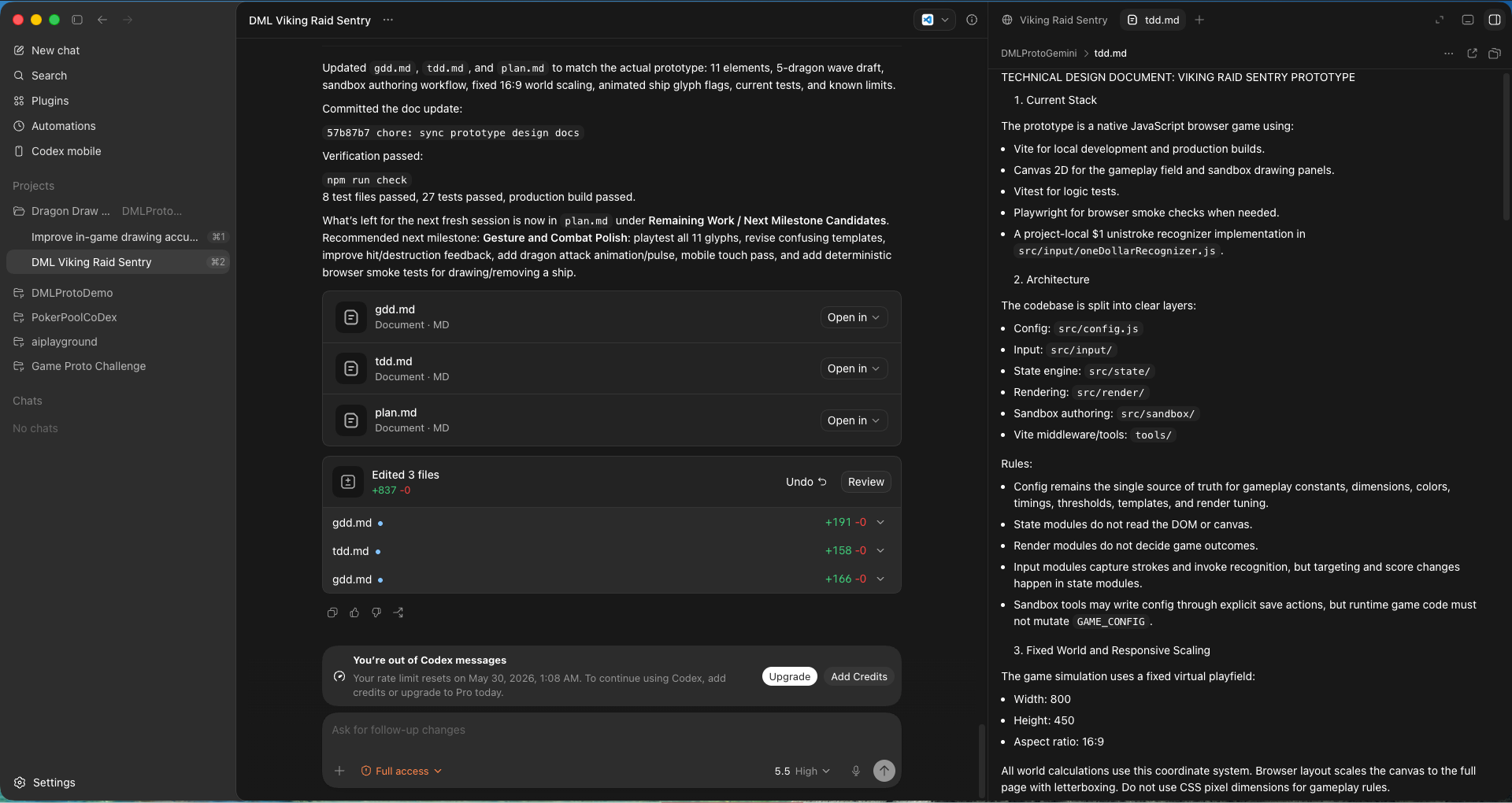Expand the side panel to fullscreen

[x=1440, y=20]
